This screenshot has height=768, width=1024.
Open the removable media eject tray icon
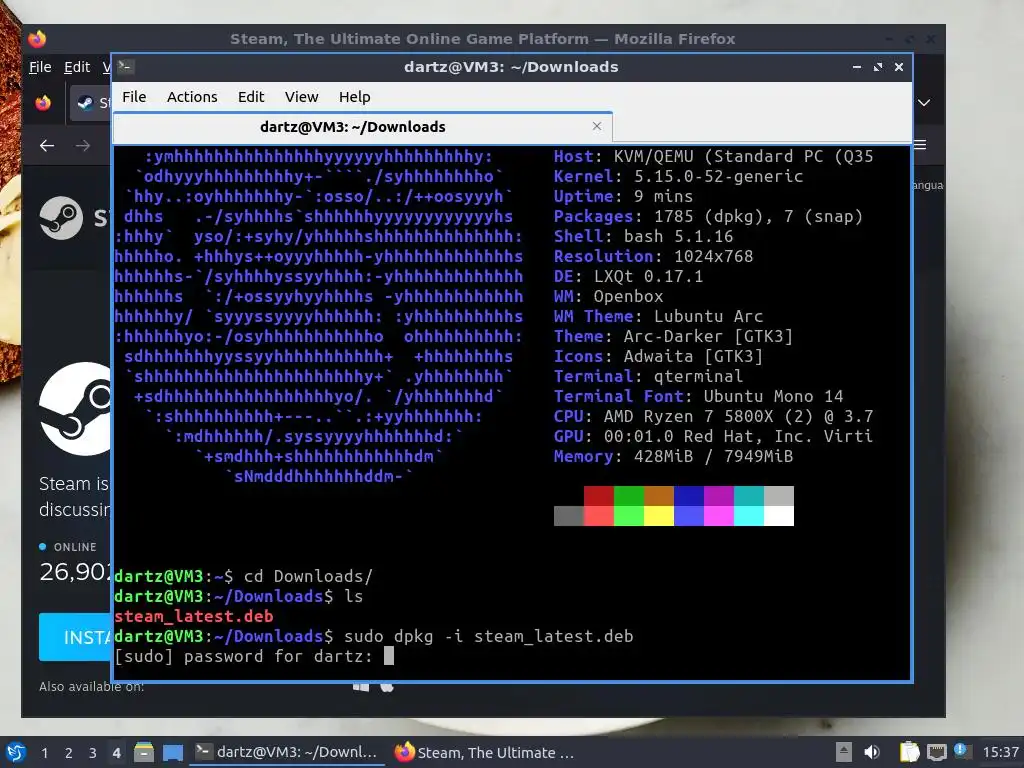coord(844,752)
